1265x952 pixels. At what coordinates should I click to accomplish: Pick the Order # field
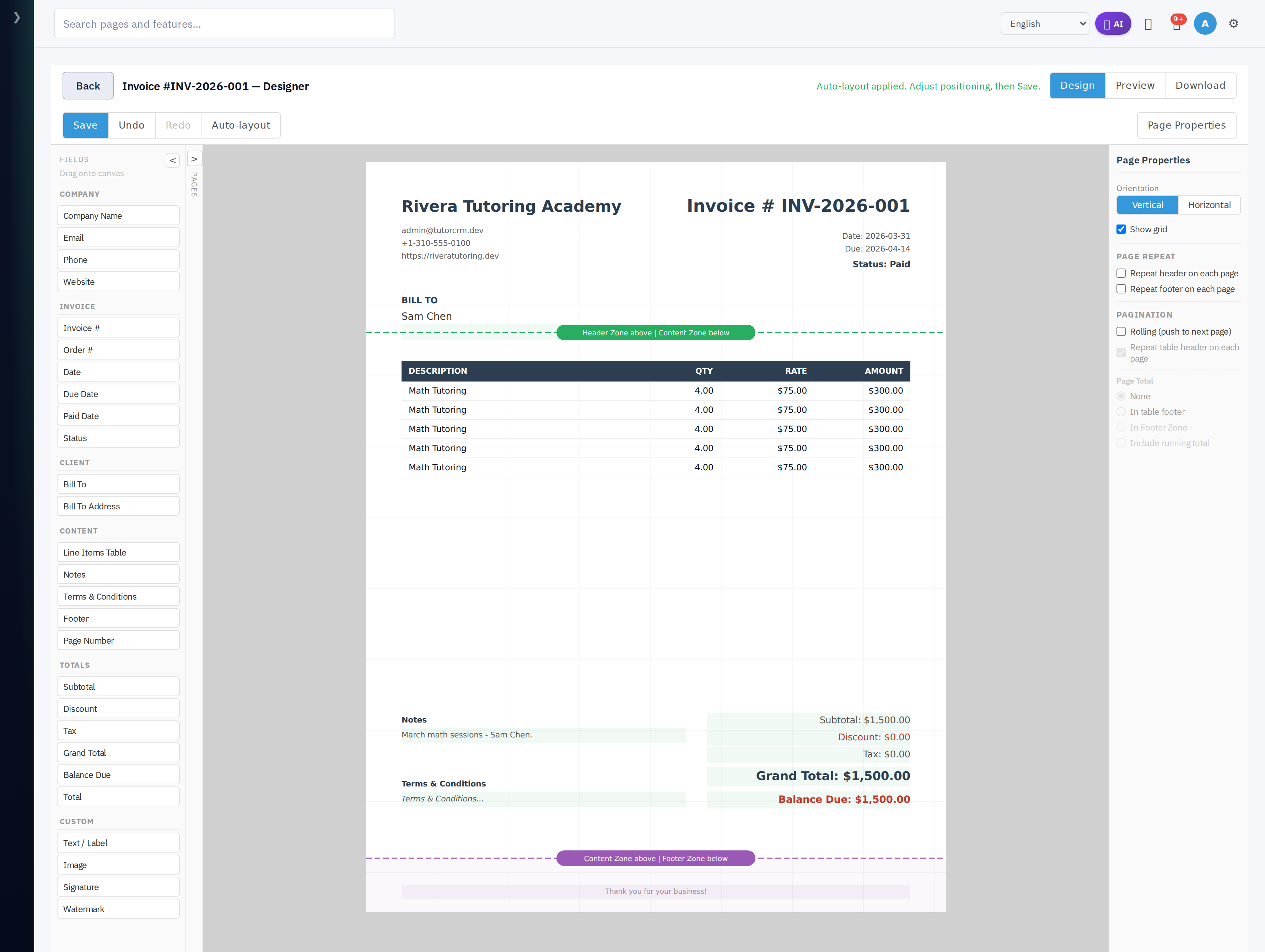(x=118, y=350)
